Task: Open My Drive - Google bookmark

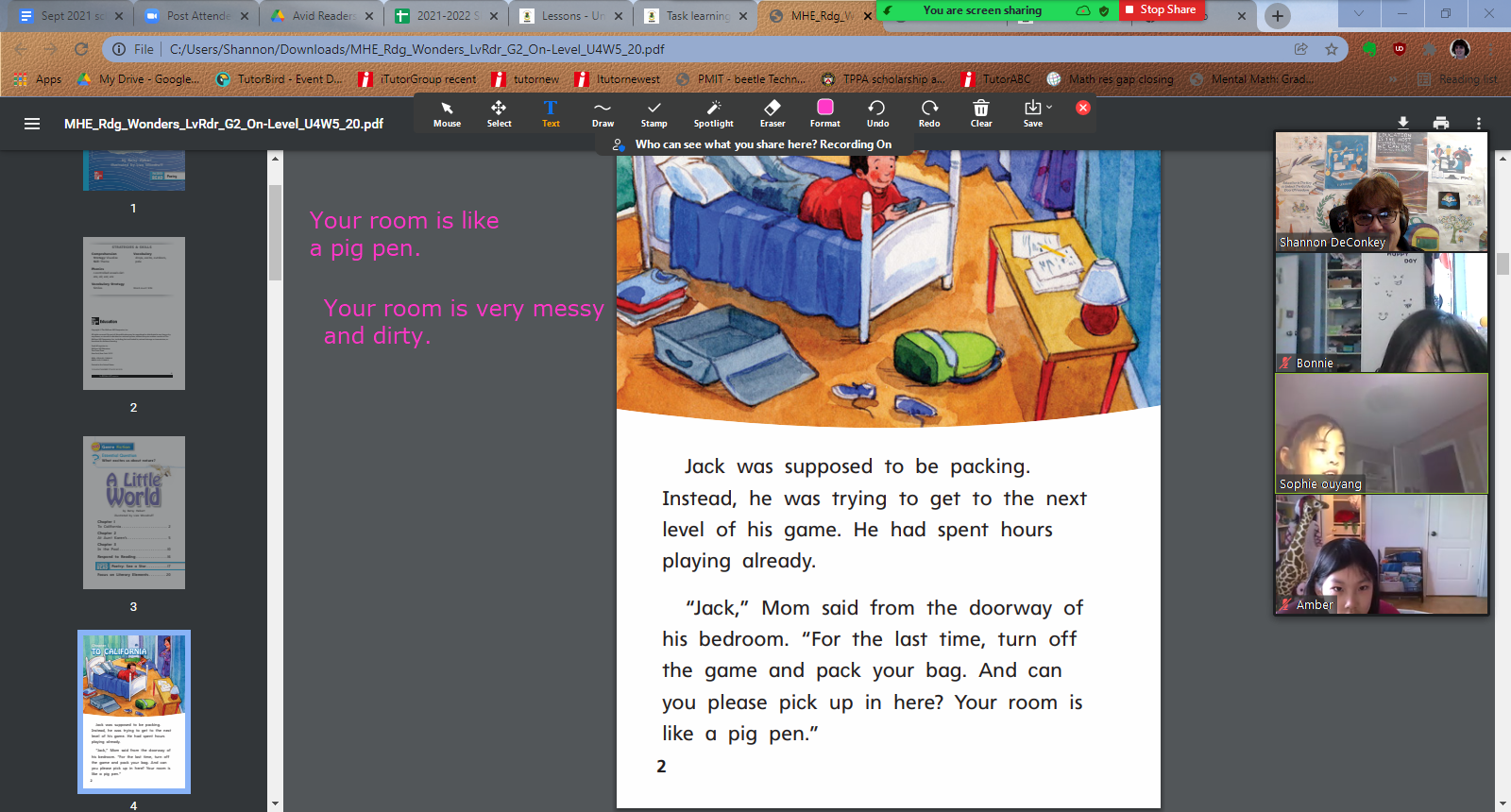Action: pos(139,79)
